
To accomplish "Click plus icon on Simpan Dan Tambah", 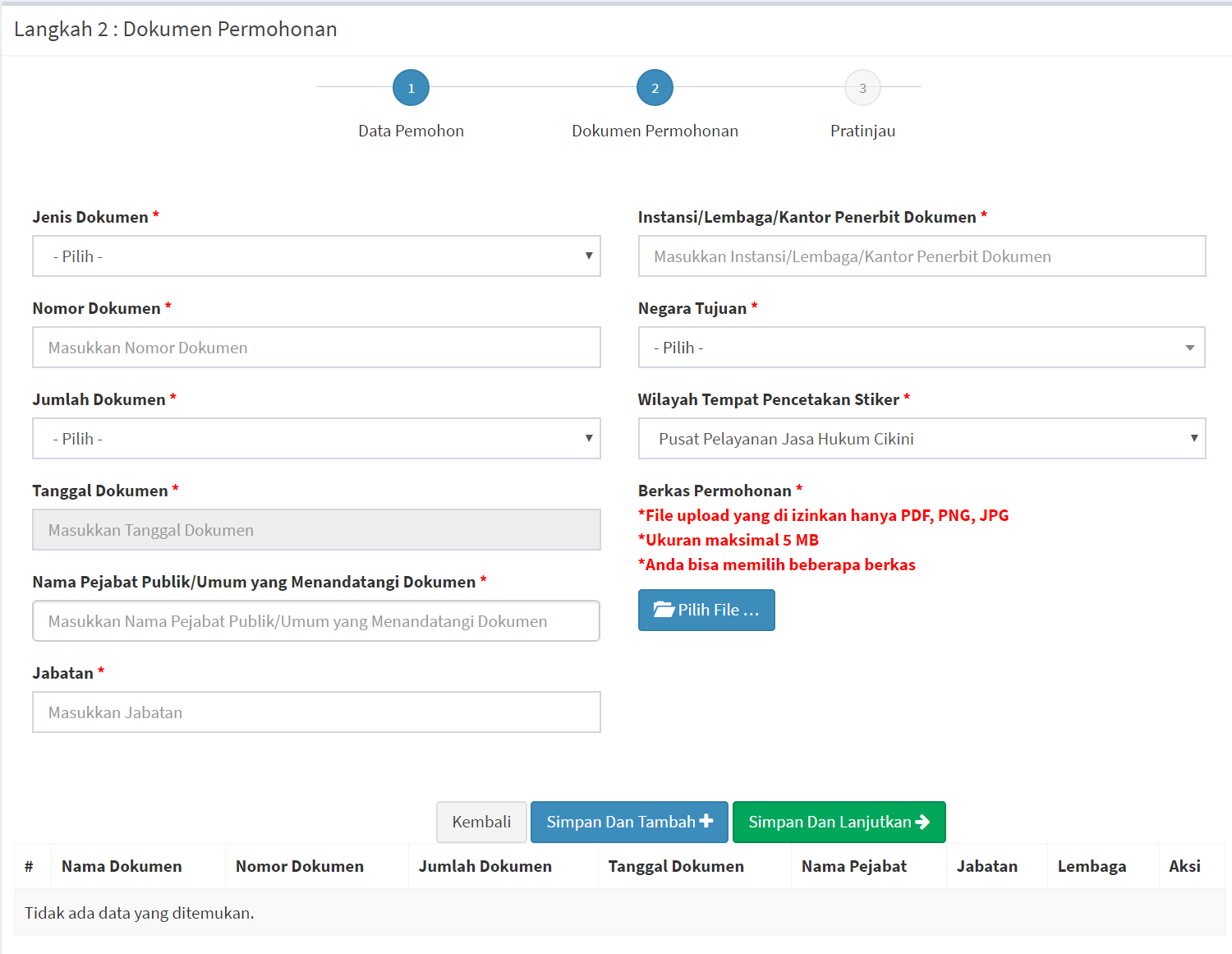I will [x=706, y=822].
